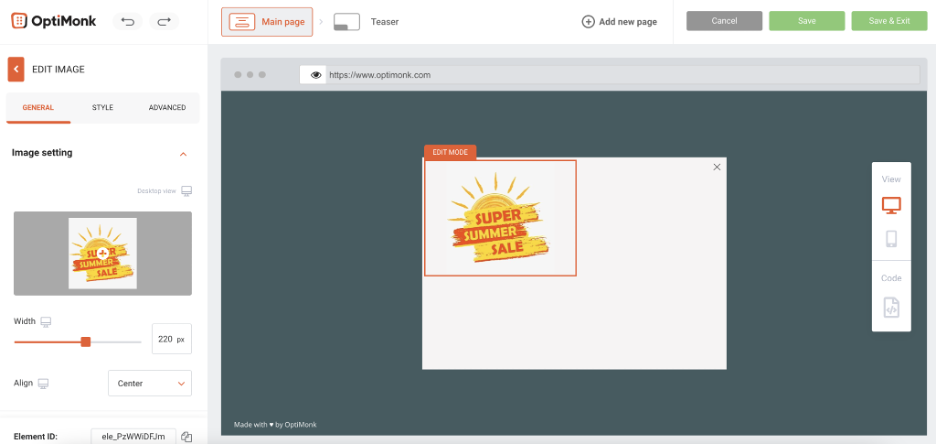Switch to the Teaser page
This screenshot has width=936, height=444.
384,22
